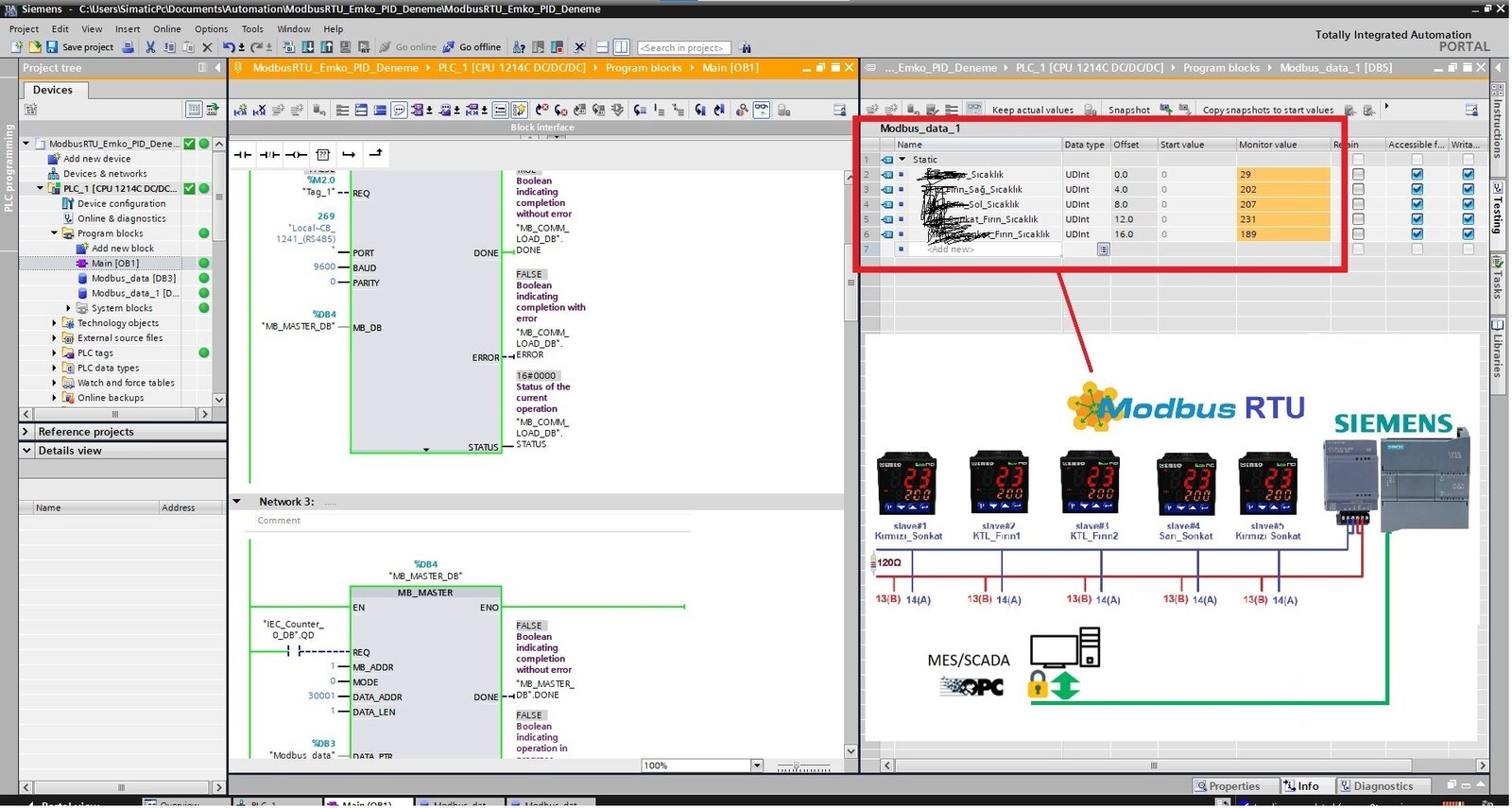Click the Keep actual values button
Screen dimensions: 1512x808
1033,110
